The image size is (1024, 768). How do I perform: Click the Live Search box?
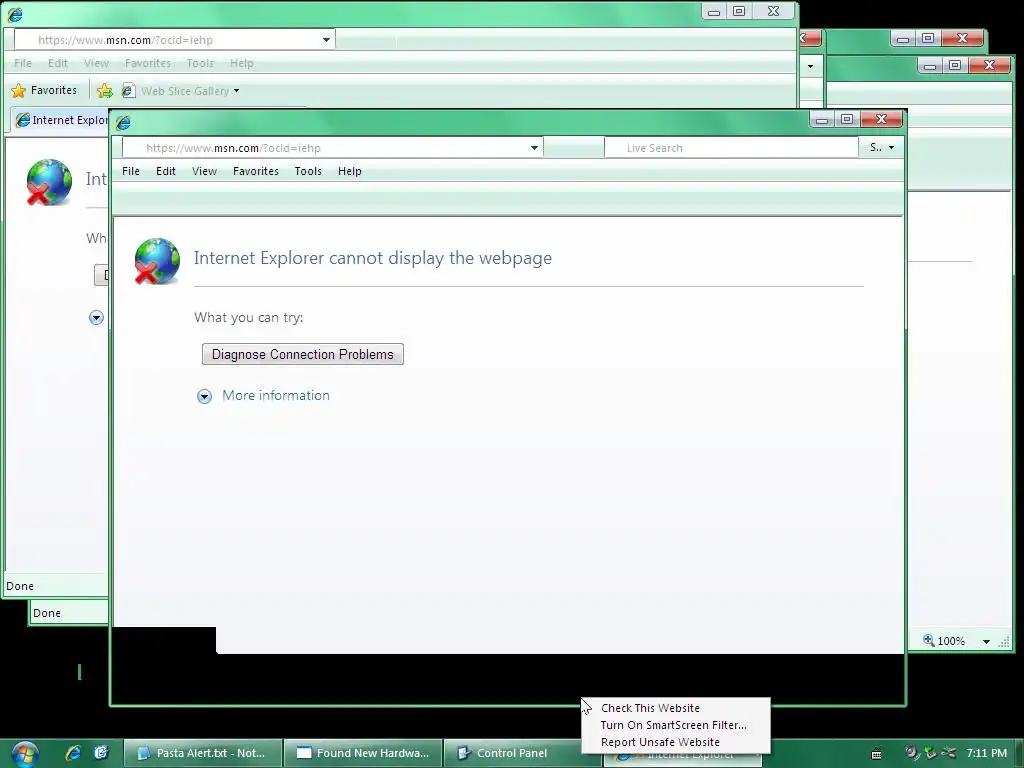[731, 148]
